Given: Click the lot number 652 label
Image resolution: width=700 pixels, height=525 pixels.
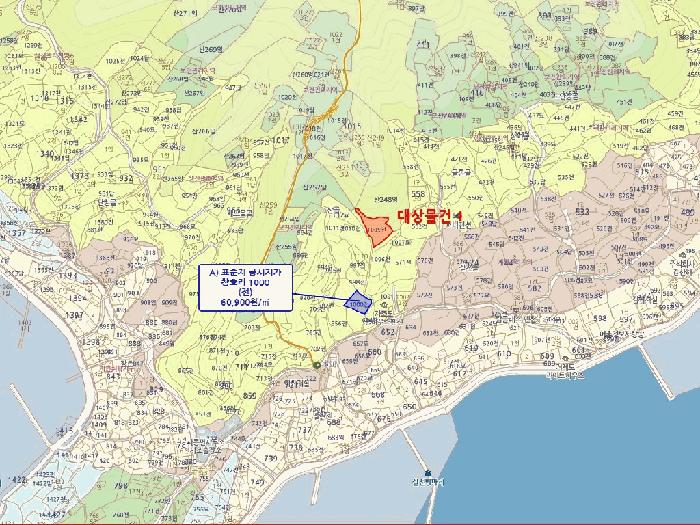Looking at the screenshot, I should (388, 332).
